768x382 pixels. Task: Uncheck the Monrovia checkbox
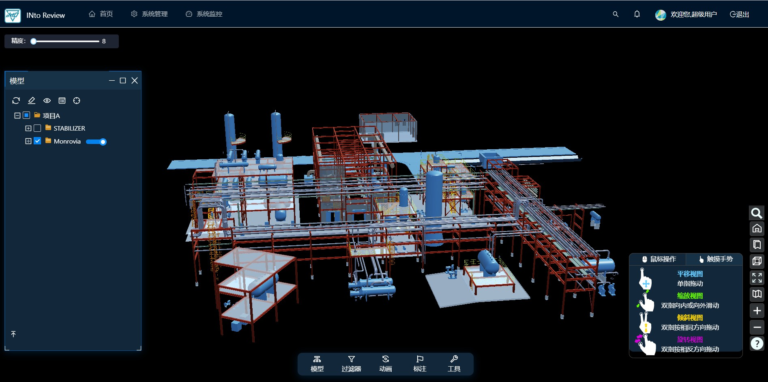coord(37,142)
